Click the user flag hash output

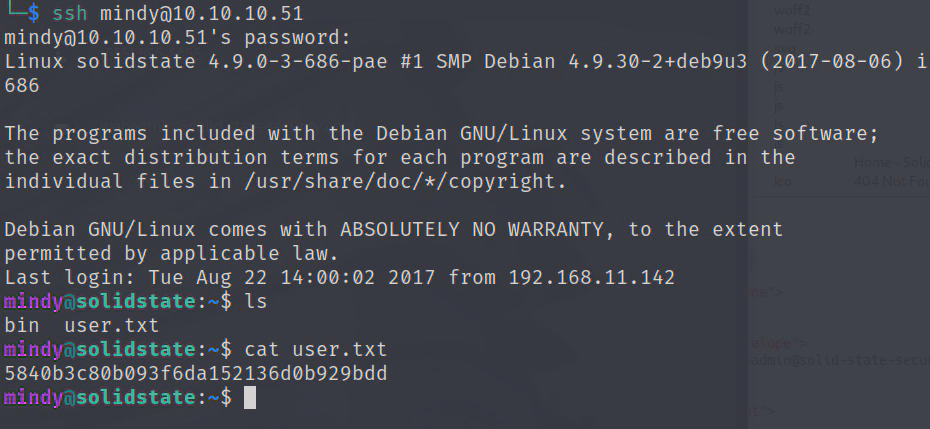point(196,374)
